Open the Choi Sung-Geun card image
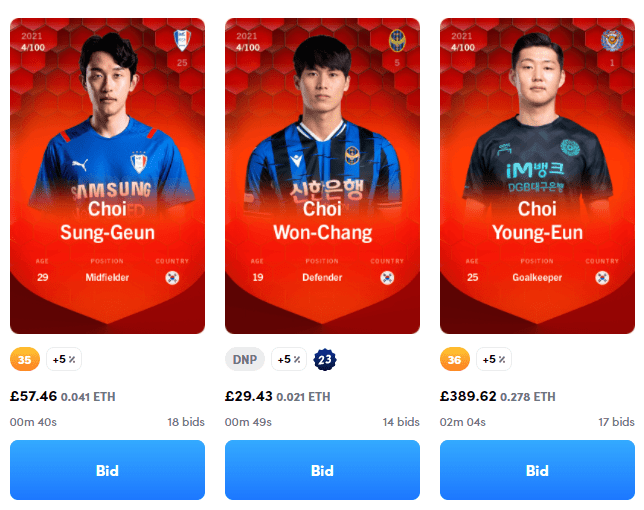 click(108, 176)
